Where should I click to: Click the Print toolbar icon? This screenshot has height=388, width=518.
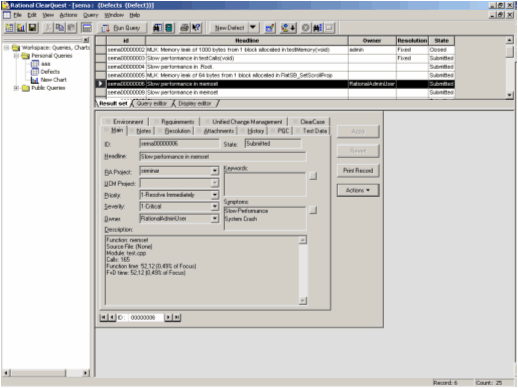184,28
